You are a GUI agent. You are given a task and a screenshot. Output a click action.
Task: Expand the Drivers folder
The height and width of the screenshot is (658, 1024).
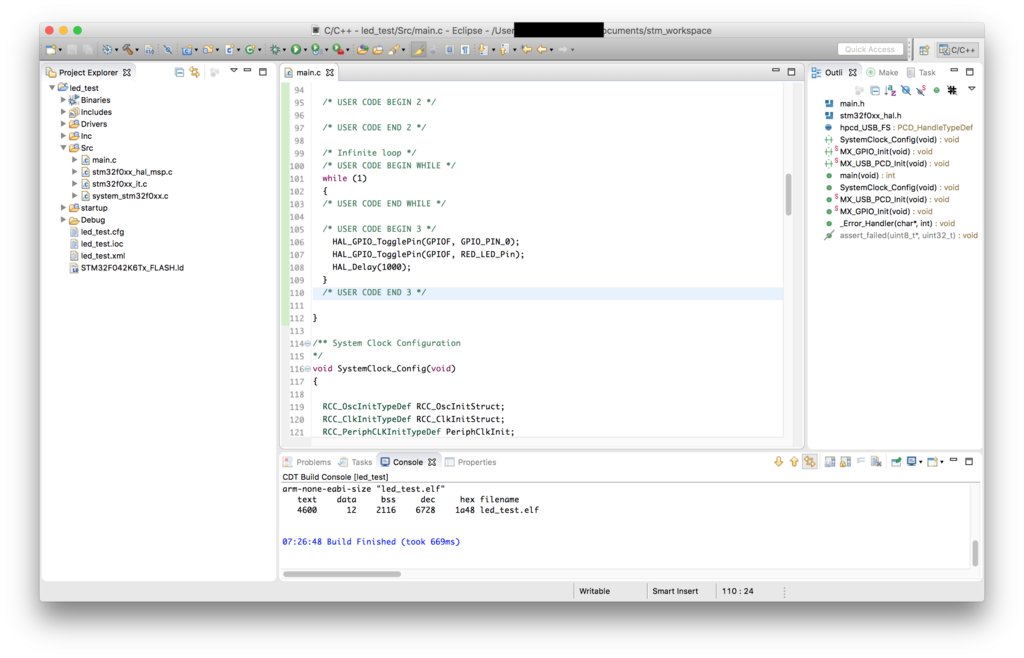pyautogui.click(x=63, y=124)
